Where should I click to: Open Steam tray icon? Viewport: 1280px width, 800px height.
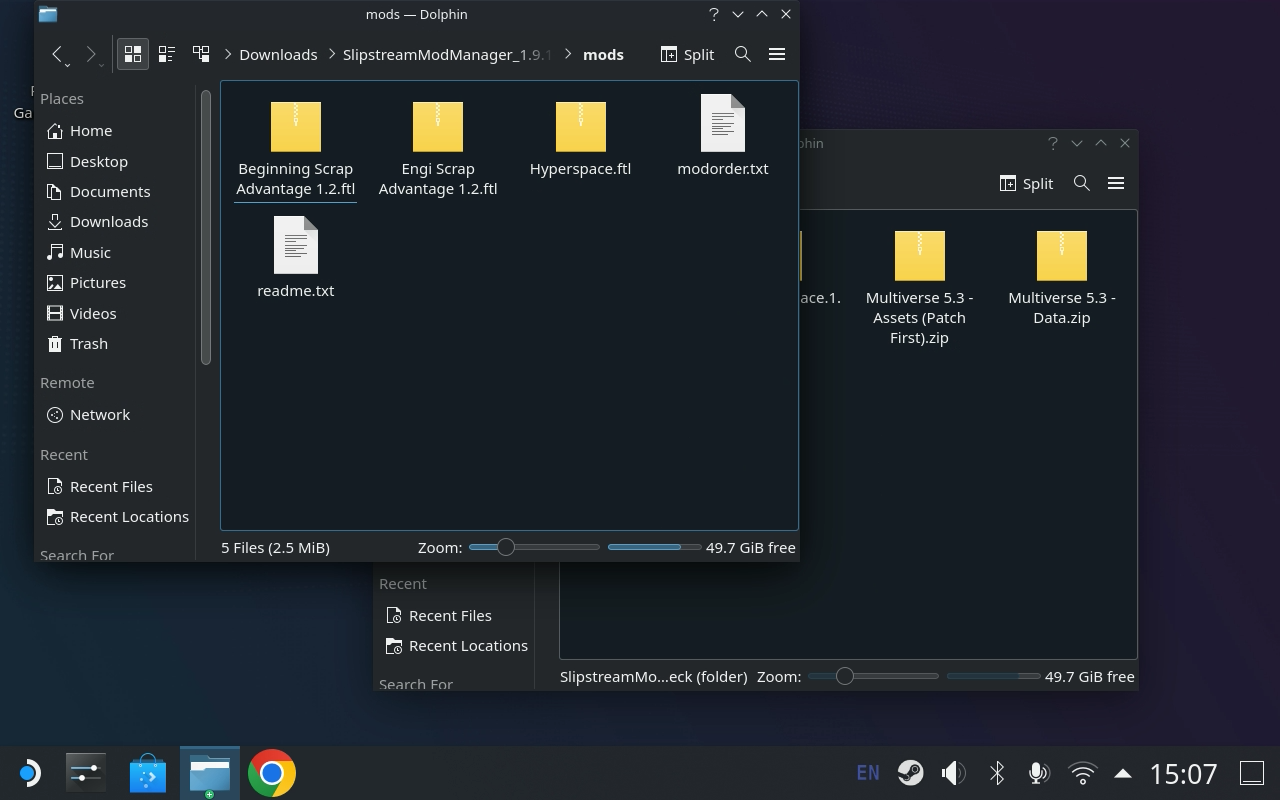[910, 773]
